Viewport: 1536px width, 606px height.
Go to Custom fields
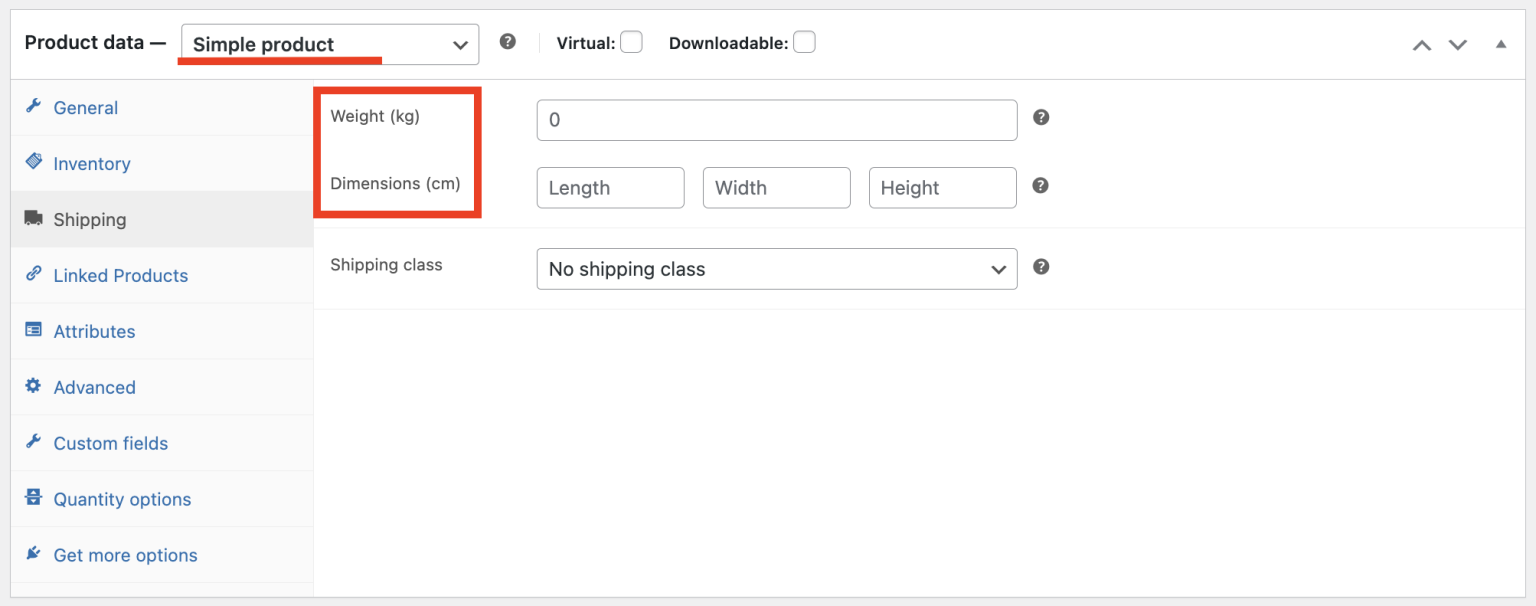[108, 443]
